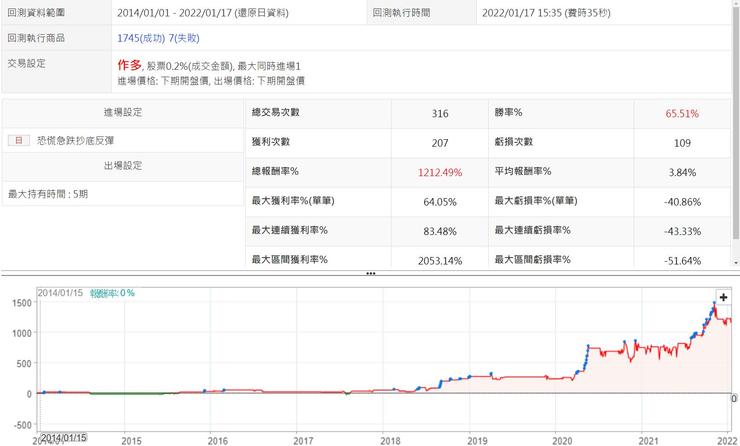Screen dimensions: 740x446
Task: Click the equity curve peak near 2022
Action: click(715, 301)
